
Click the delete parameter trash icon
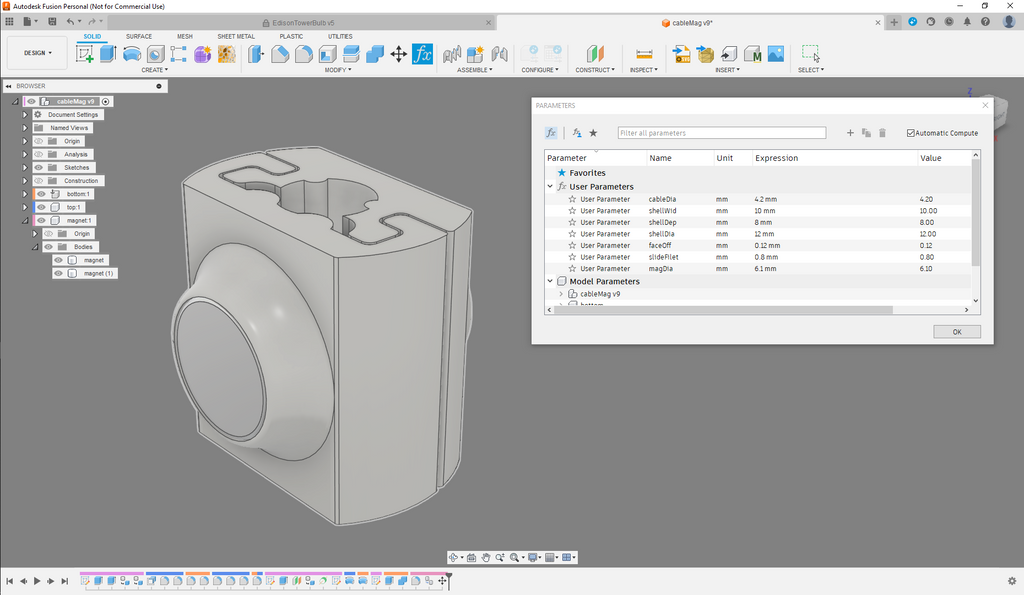tap(882, 133)
